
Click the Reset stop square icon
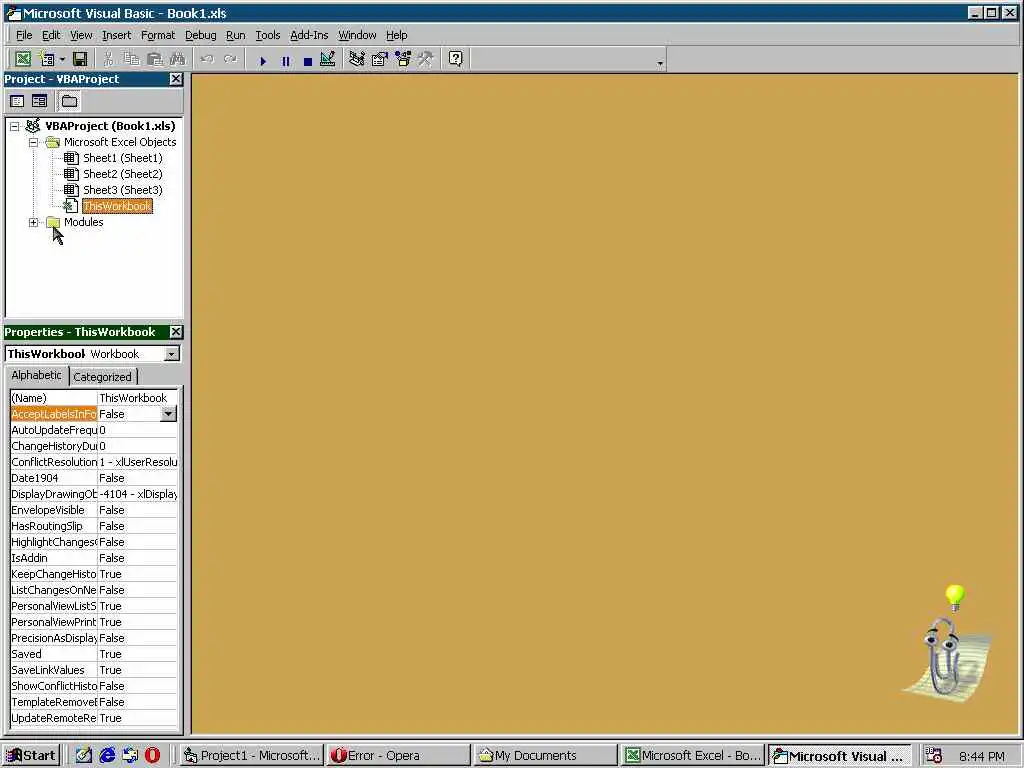(x=308, y=61)
